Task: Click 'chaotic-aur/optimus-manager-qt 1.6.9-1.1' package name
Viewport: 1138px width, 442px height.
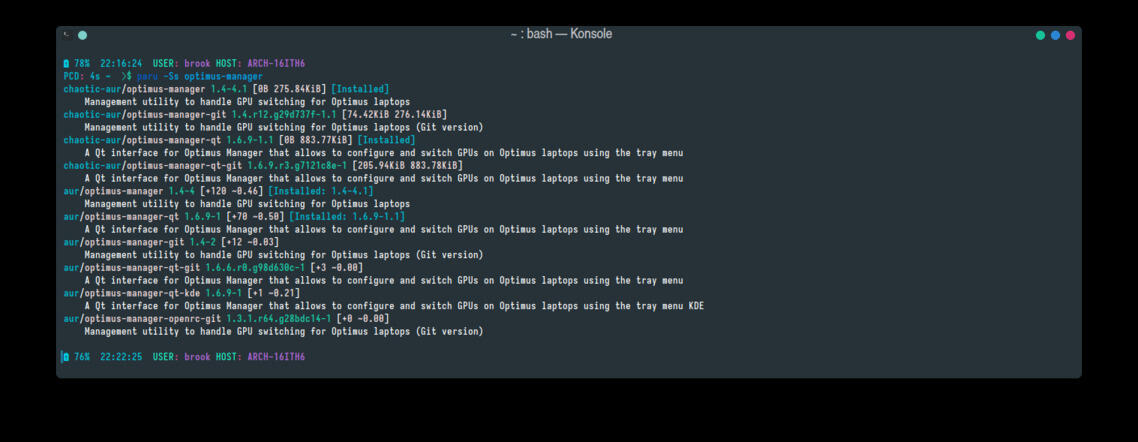Action: click(168, 140)
